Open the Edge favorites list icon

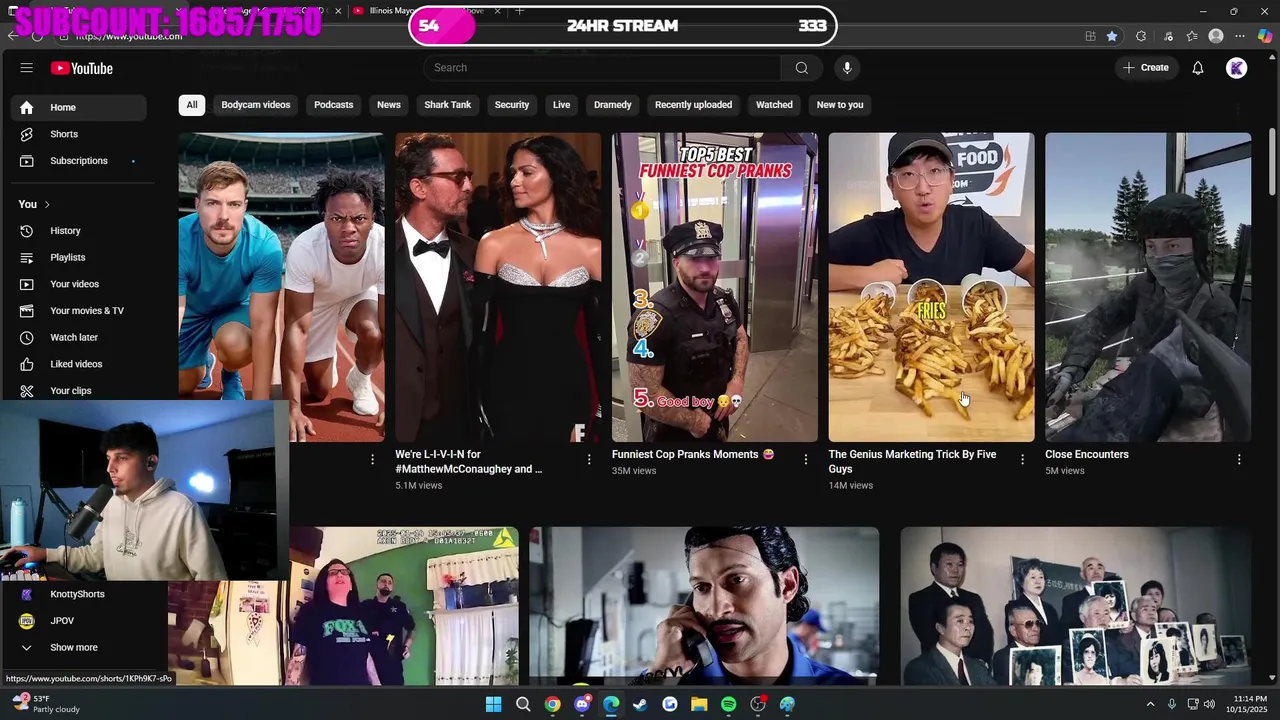(x=1192, y=36)
